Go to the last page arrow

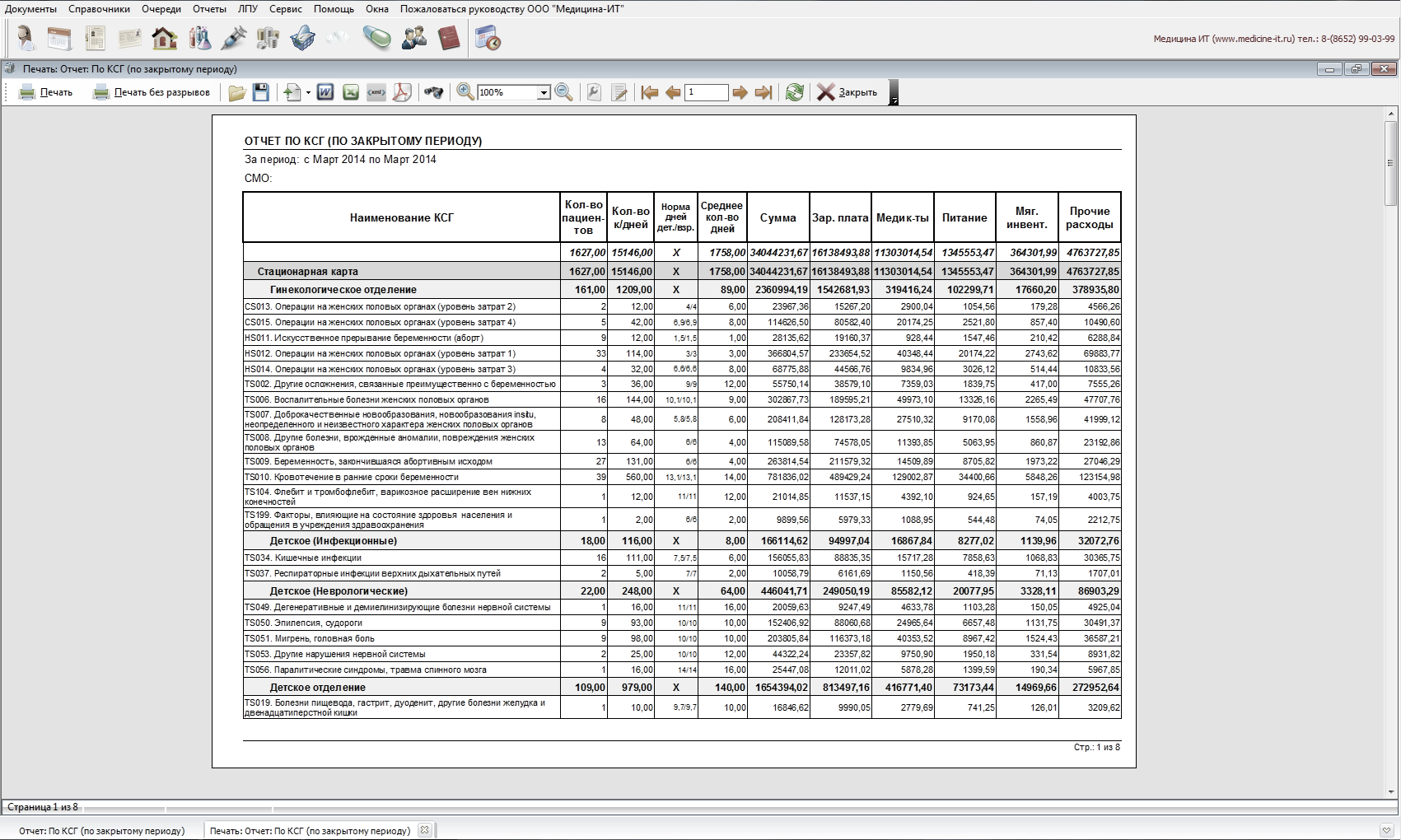point(764,92)
